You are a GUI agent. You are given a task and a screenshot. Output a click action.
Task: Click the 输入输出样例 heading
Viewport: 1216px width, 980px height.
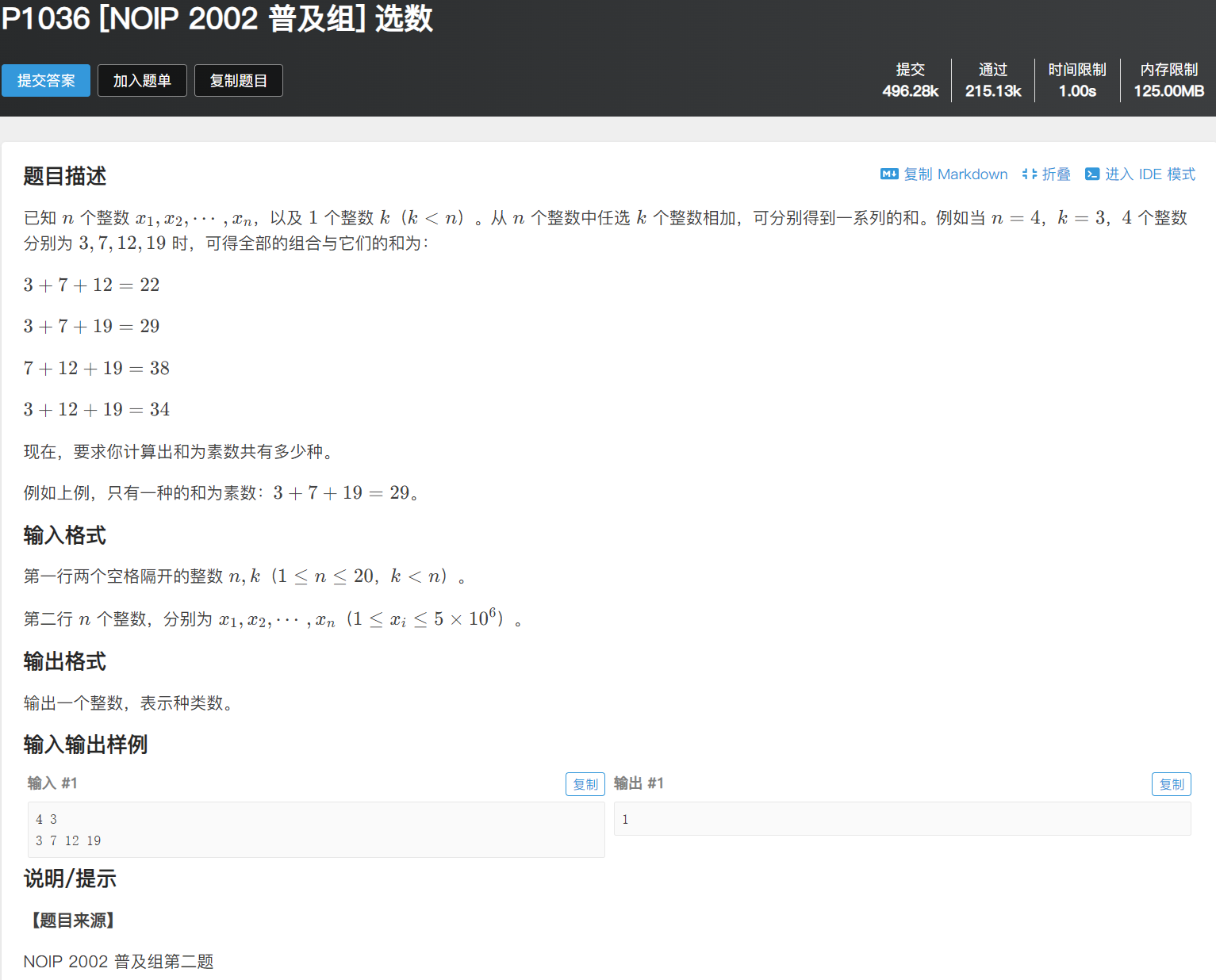[86, 745]
